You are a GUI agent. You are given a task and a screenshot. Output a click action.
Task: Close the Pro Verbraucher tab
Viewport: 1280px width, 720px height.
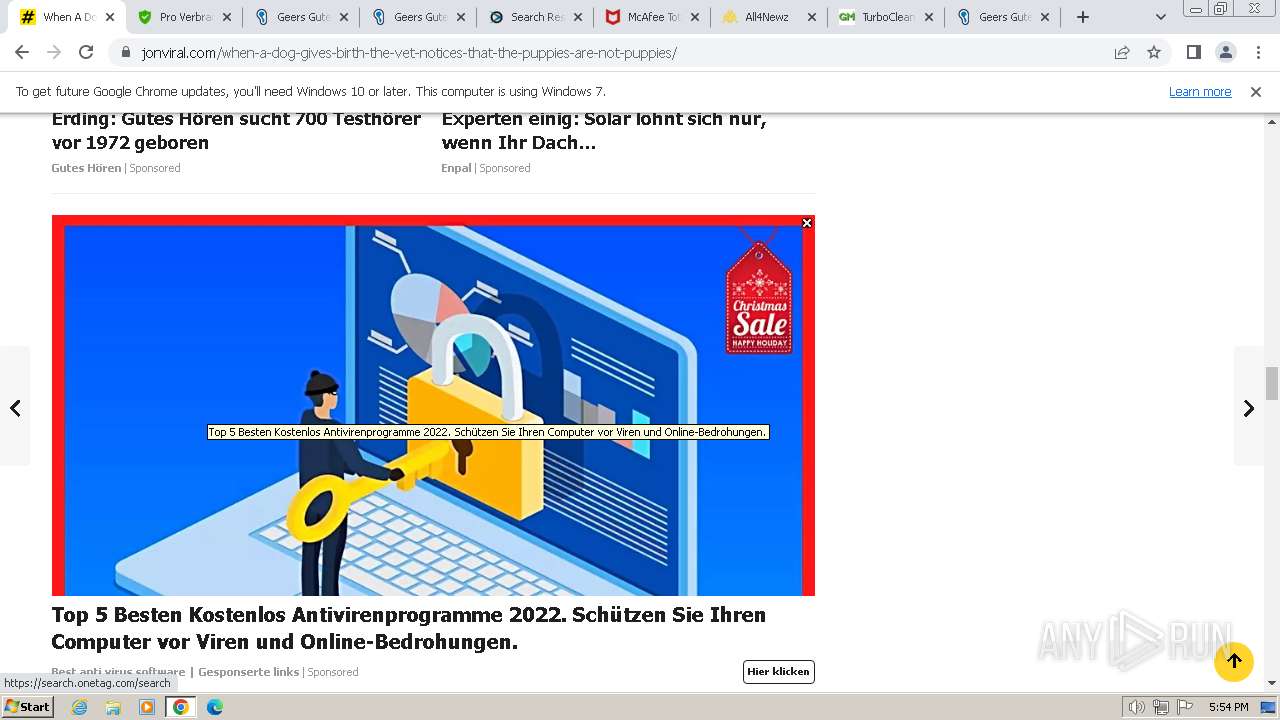point(227,17)
